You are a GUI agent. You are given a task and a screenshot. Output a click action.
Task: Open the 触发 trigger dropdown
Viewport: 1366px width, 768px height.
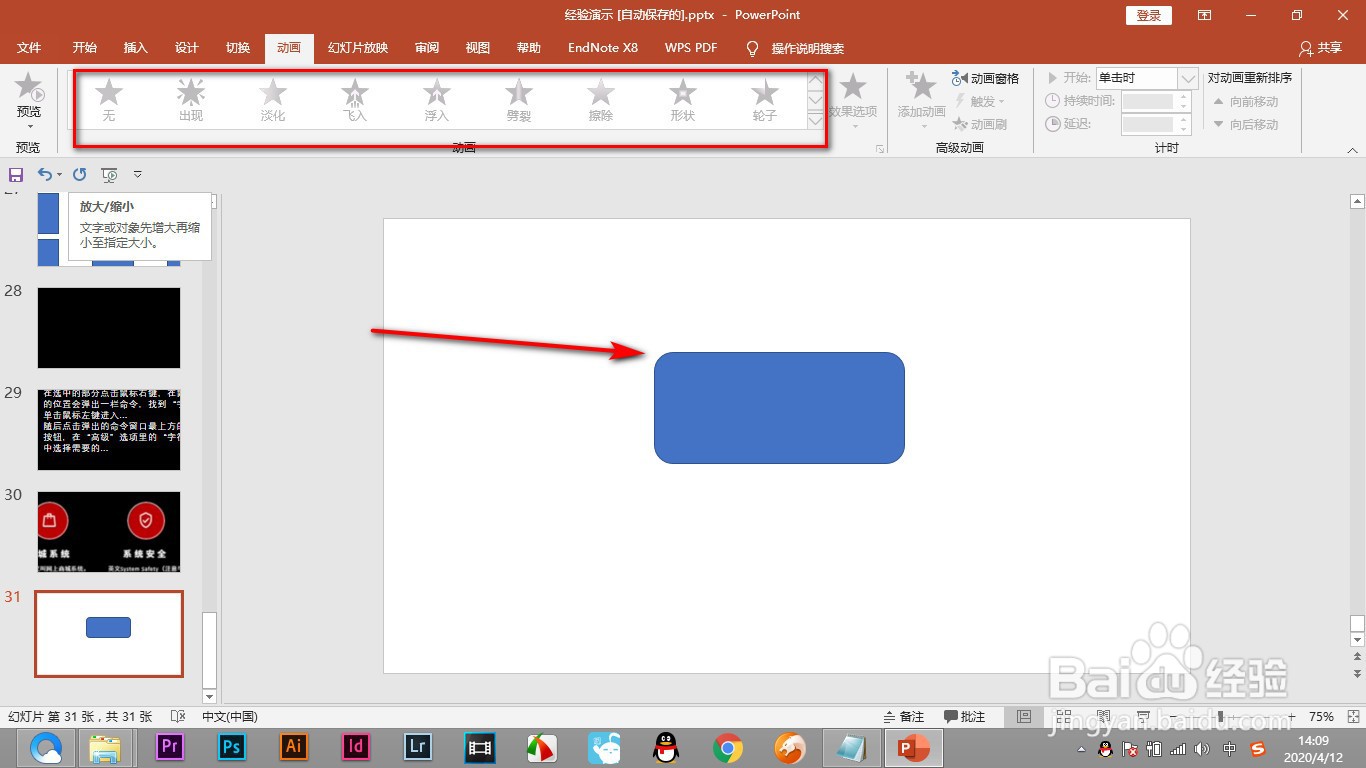(980, 101)
